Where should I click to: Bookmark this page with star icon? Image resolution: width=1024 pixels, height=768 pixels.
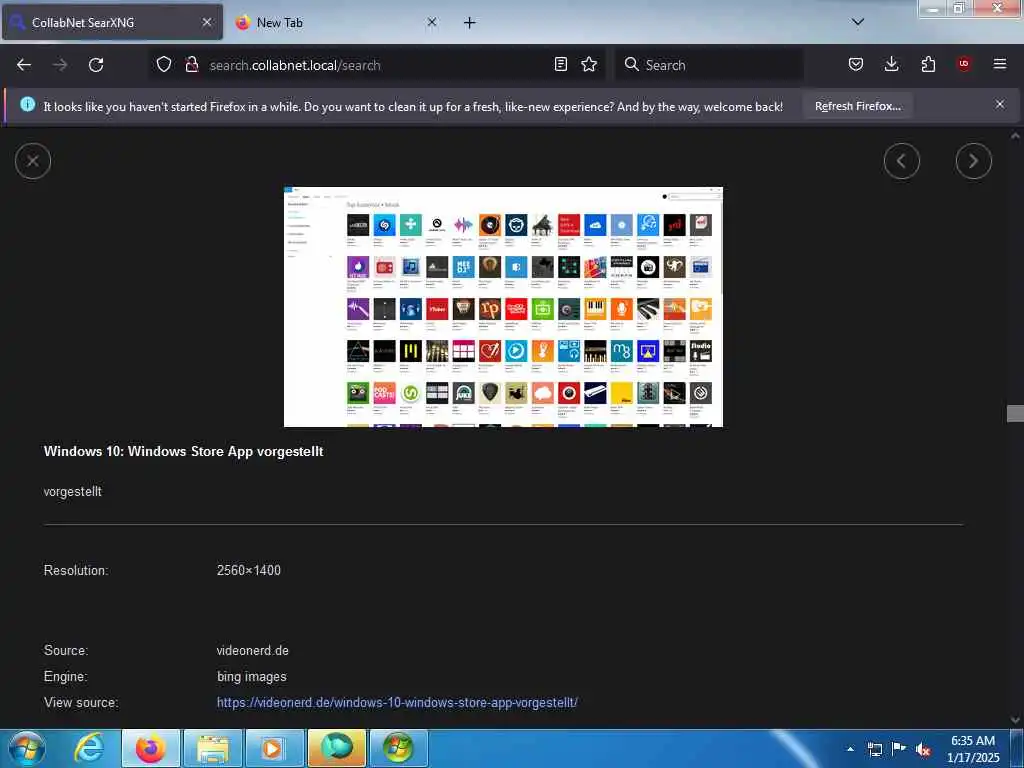pyautogui.click(x=589, y=65)
